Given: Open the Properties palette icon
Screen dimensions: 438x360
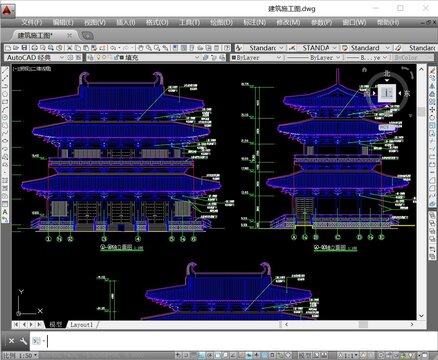Looking at the screenshot, I should coord(175,48).
